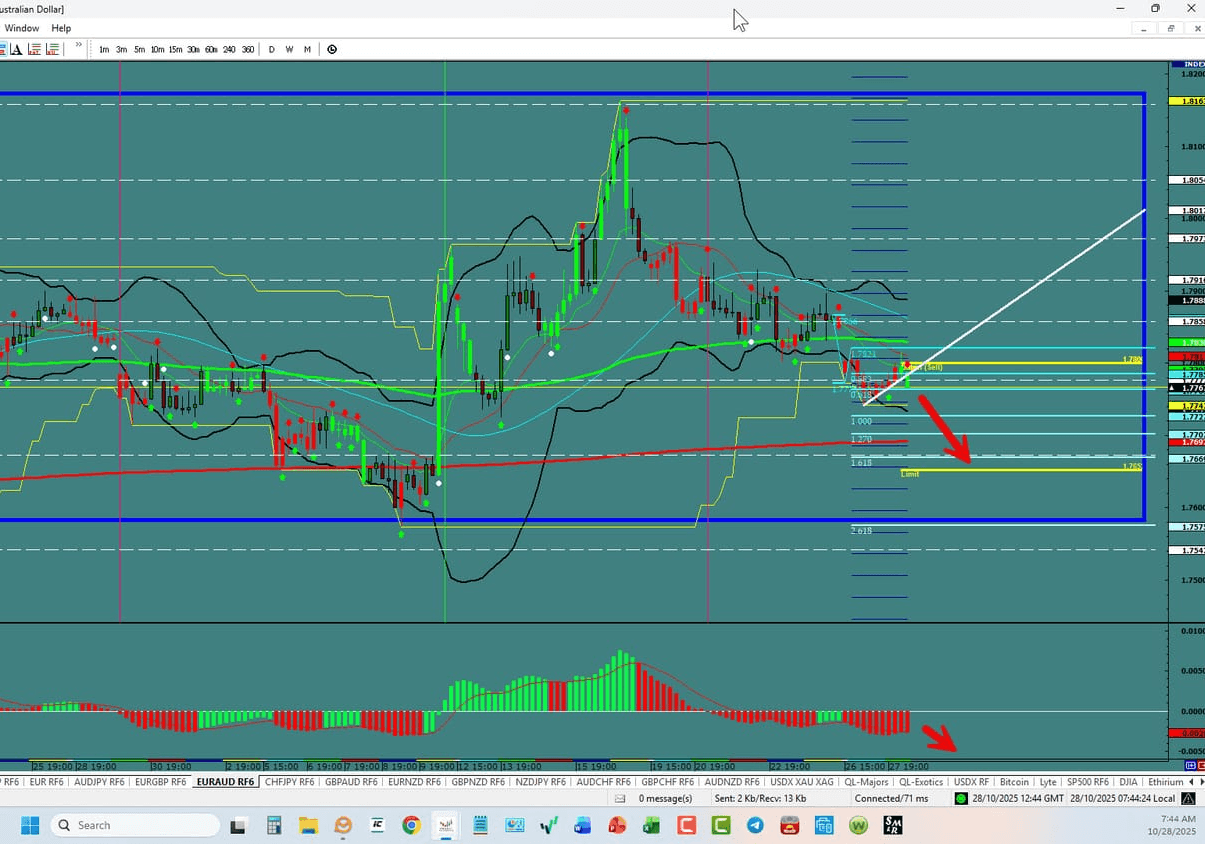Click the clock/session time icon
The width and height of the screenshot is (1205, 844).
point(331,49)
